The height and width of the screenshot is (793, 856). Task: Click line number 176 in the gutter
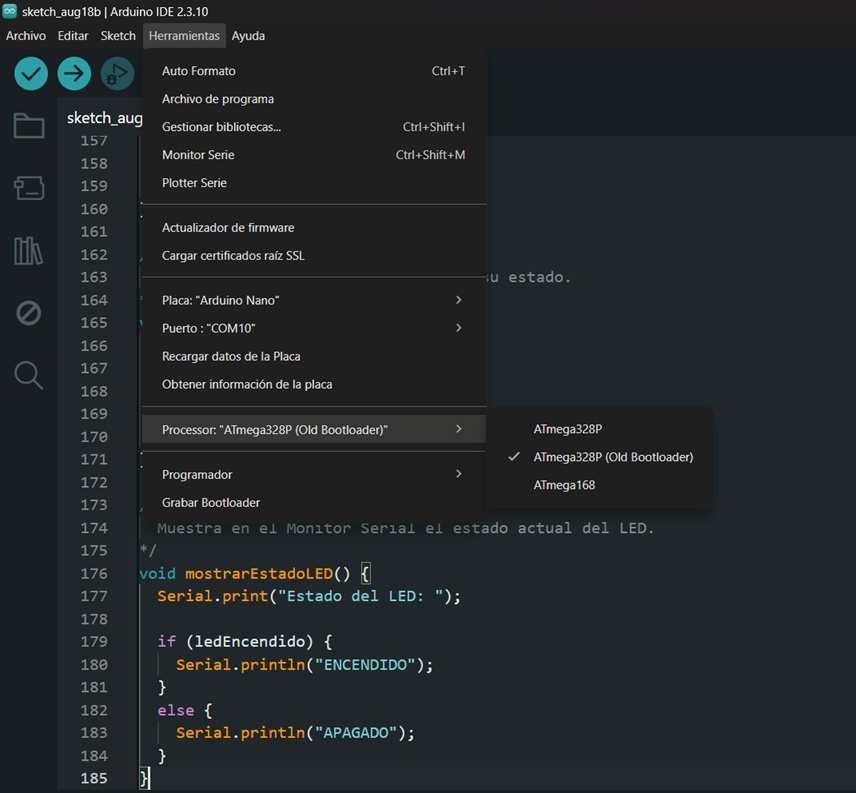[x=94, y=574]
